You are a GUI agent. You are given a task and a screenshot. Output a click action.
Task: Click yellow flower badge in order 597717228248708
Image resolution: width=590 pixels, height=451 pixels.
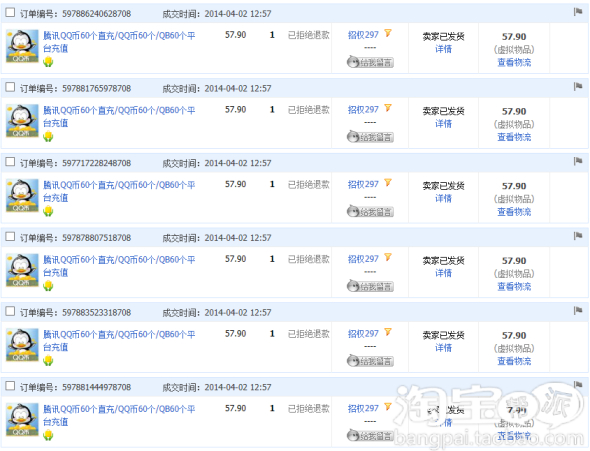click(x=48, y=211)
